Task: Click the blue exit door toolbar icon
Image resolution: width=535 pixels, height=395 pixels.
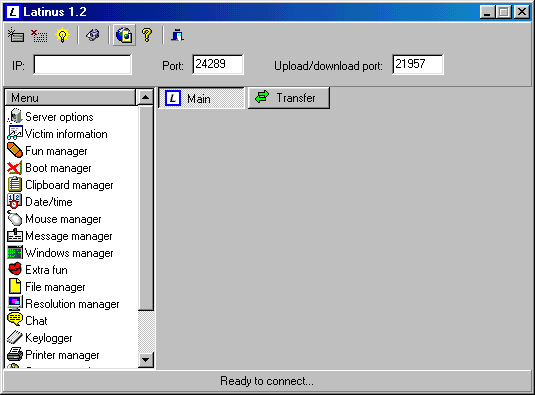Action: click(177, 35)
